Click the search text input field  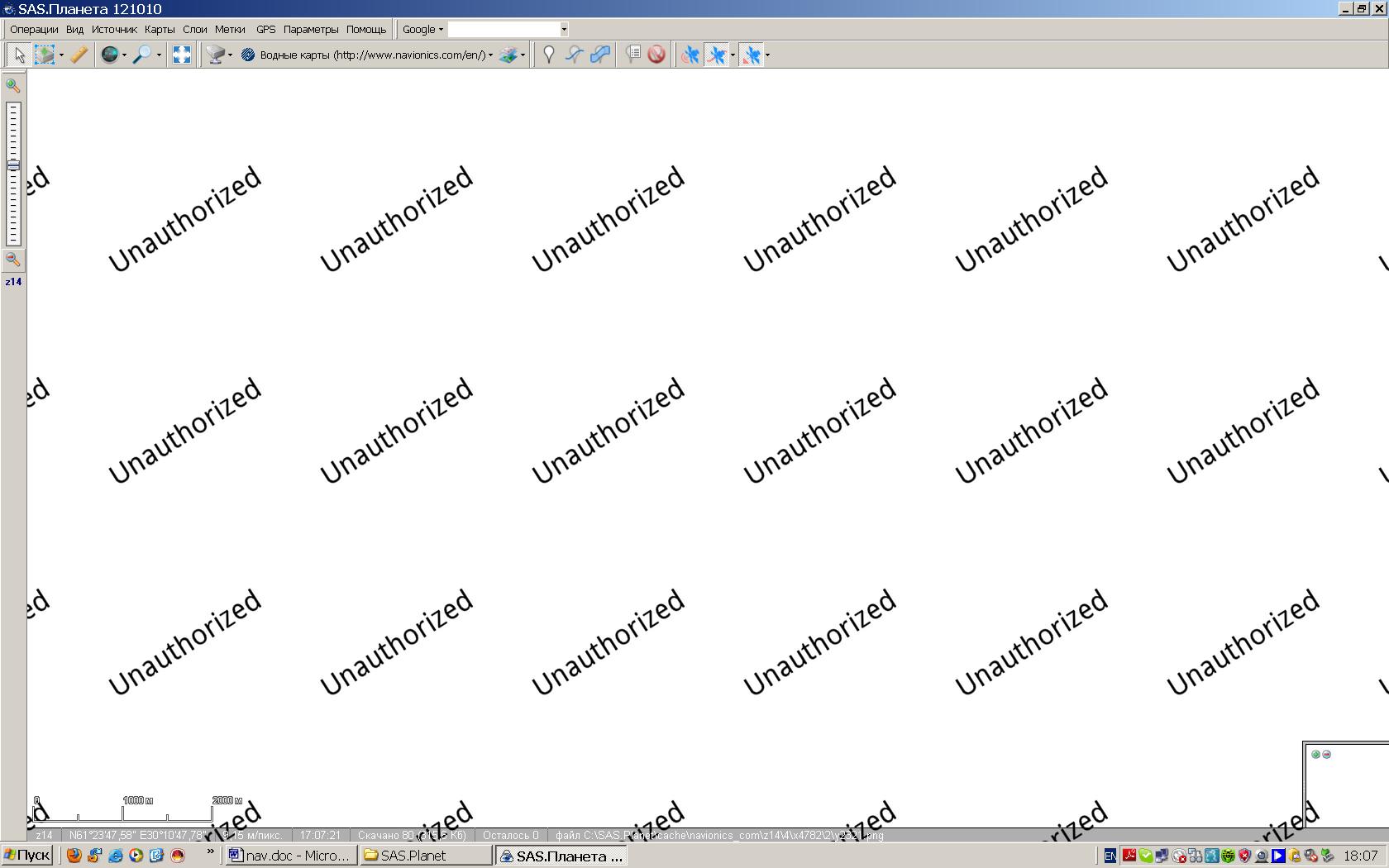(x=504, y=30)
